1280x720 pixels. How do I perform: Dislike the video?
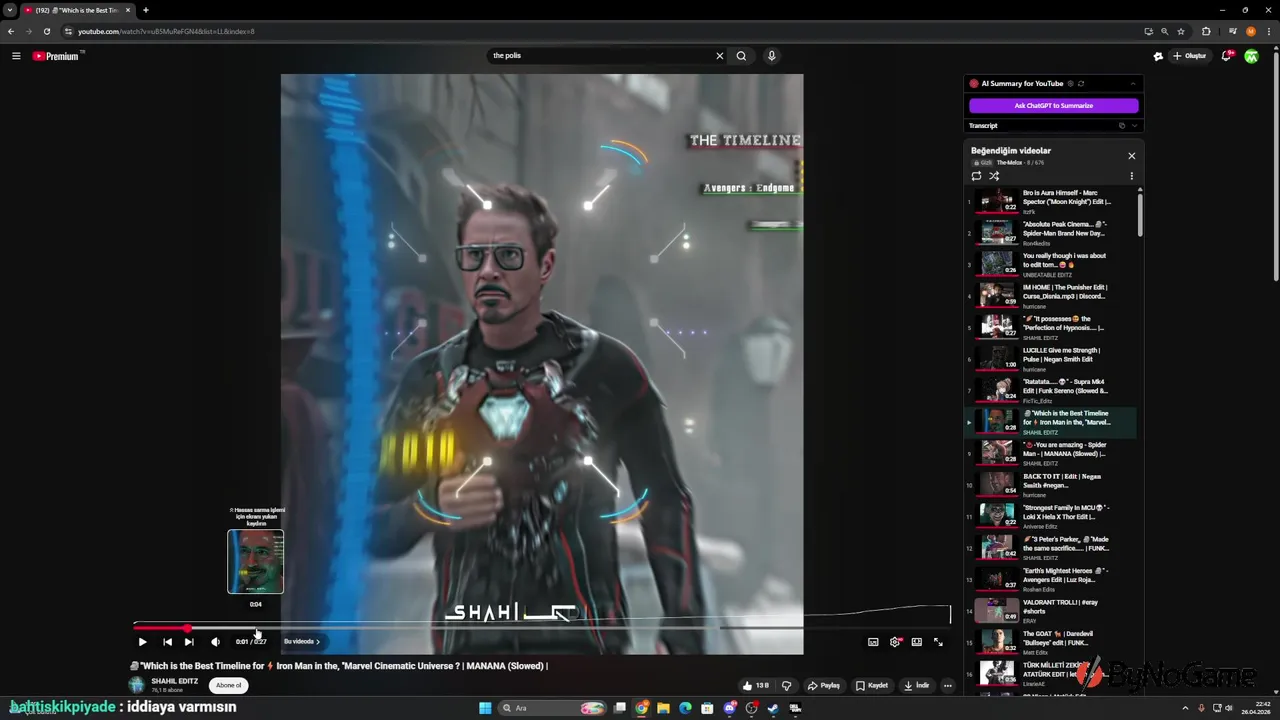click(786, 686)
